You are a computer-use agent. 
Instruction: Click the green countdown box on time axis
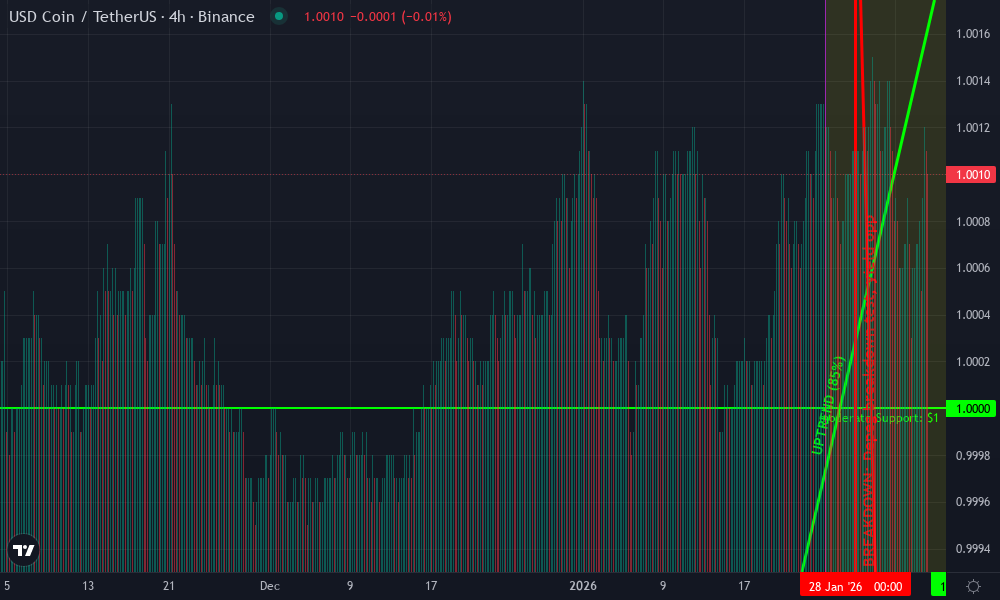tap(938, 585)
